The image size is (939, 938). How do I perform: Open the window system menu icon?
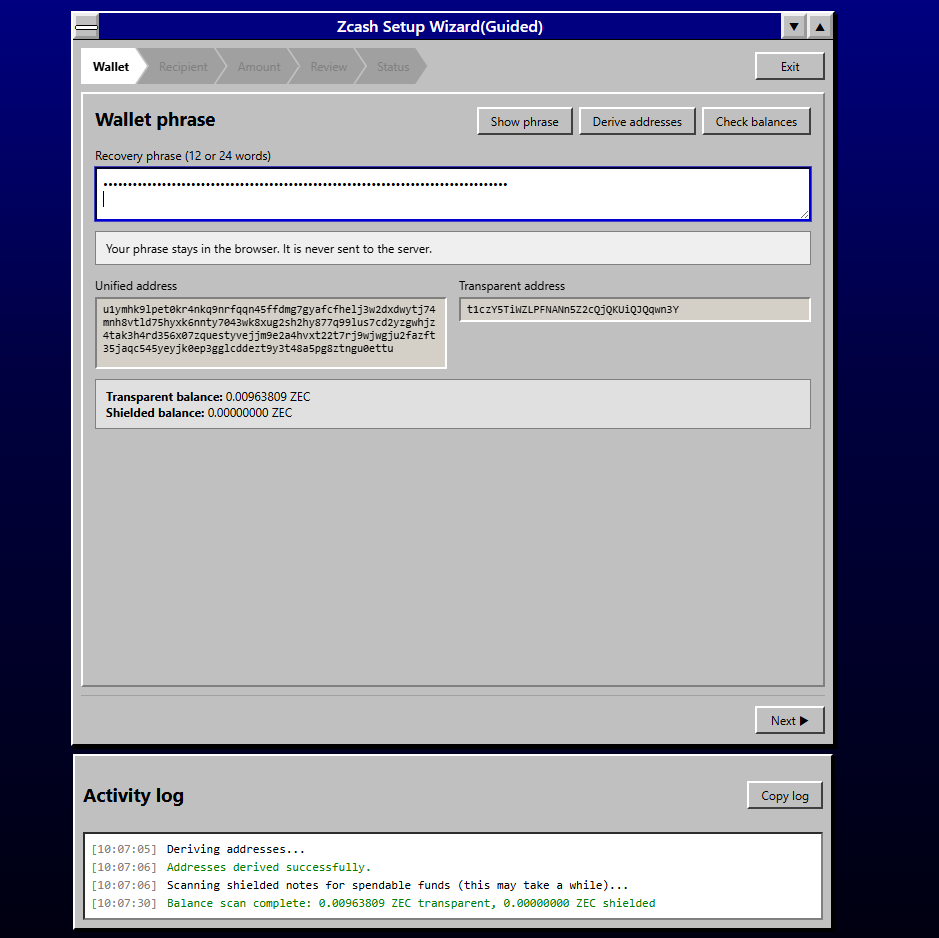point(86,26)
